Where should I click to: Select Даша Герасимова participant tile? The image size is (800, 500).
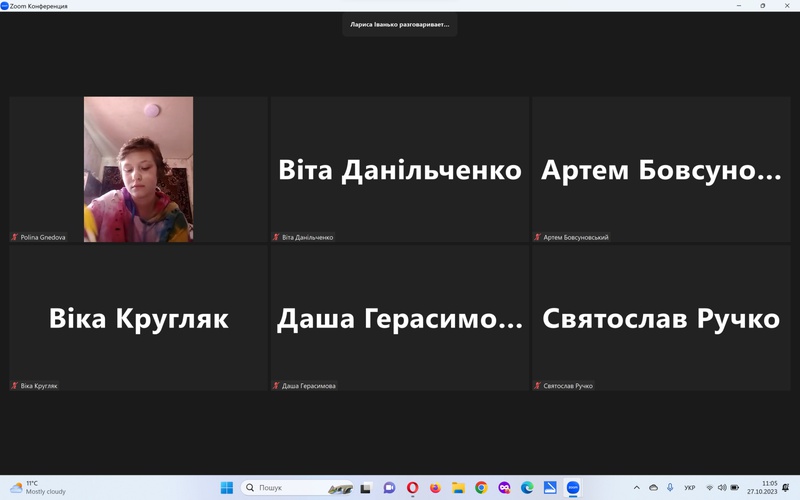click(399, 318)
